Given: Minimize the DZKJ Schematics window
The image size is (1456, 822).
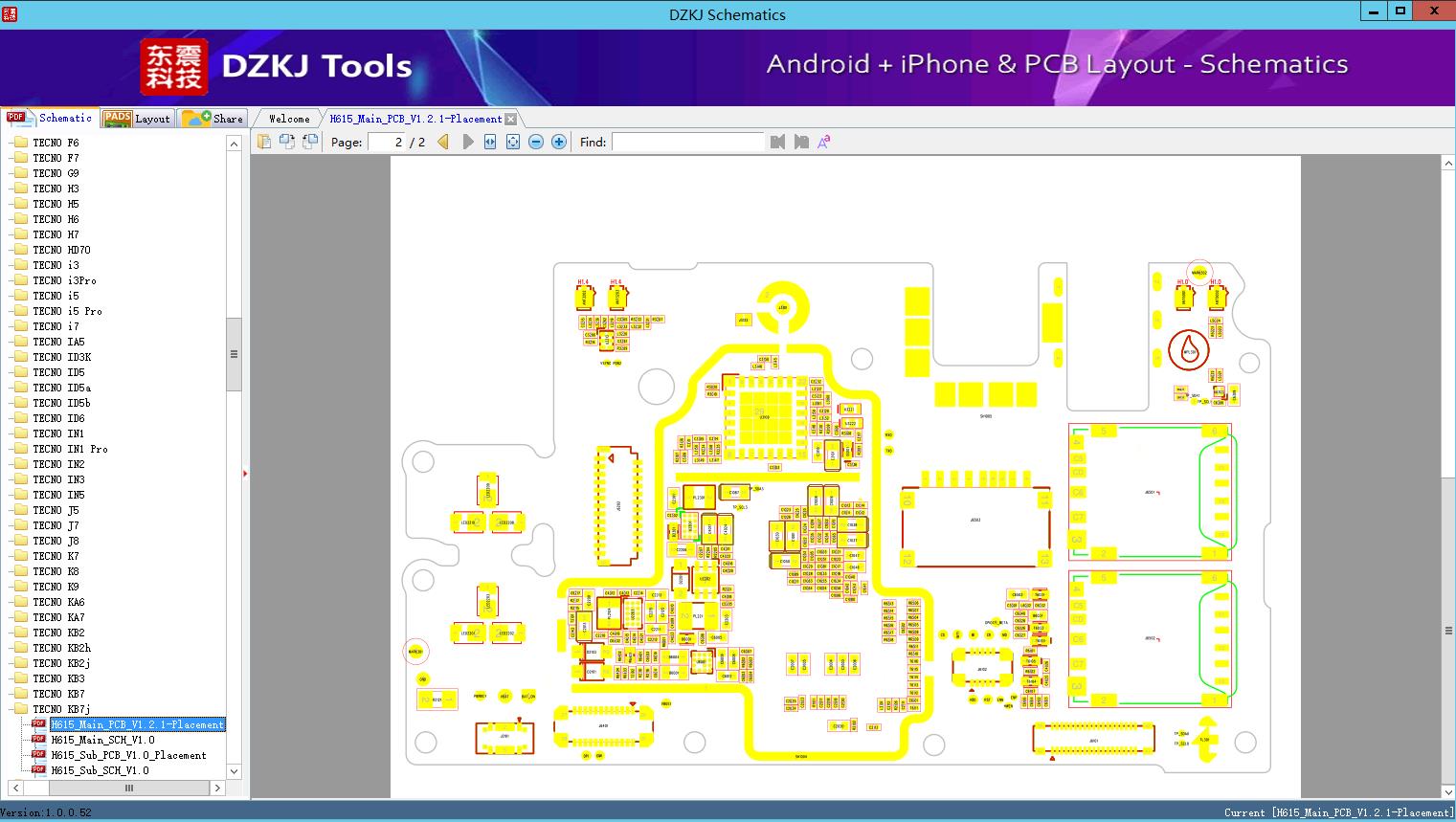Looking at the screenshot, I should click(1375, 11).
